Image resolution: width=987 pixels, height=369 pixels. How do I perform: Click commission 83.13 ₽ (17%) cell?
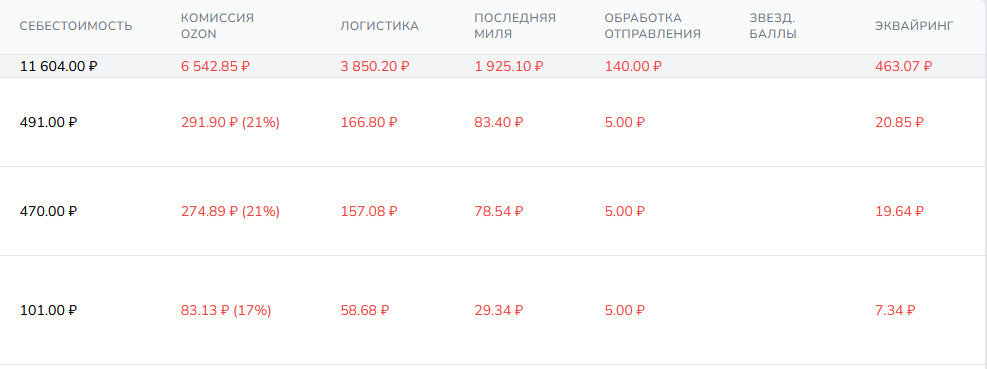pos(226,310)
